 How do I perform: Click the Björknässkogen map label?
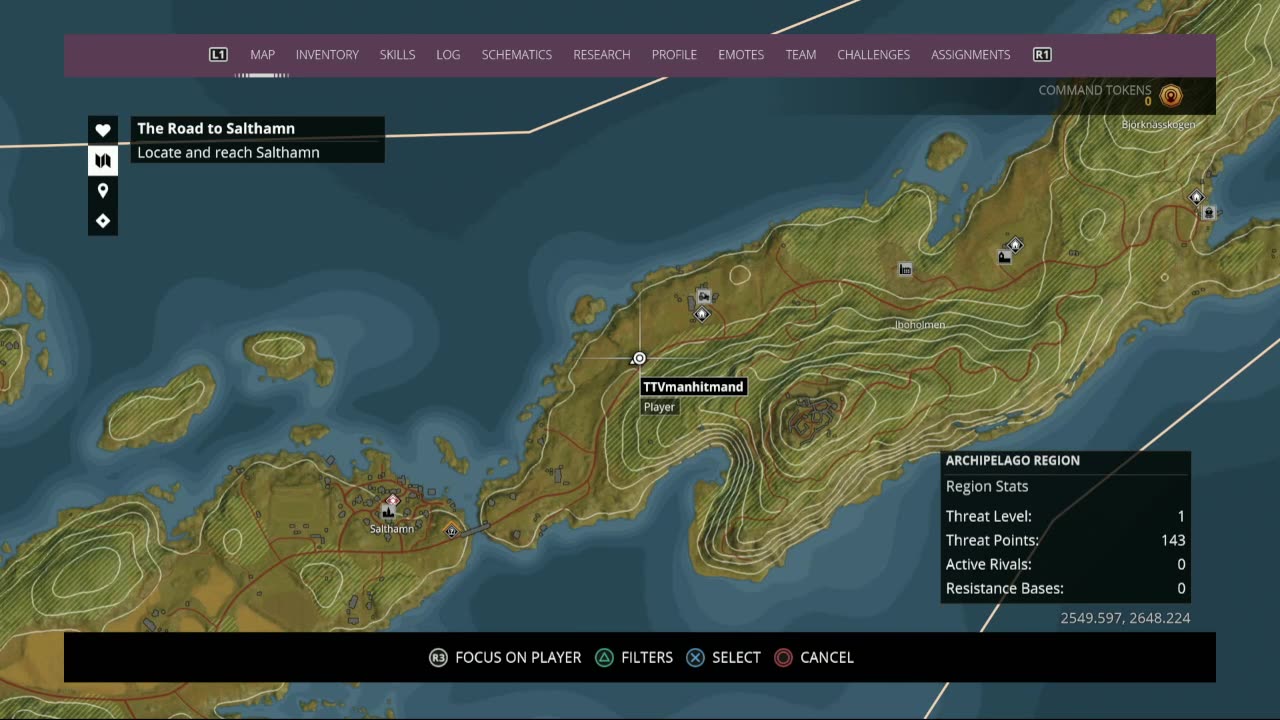point(1159,125)
